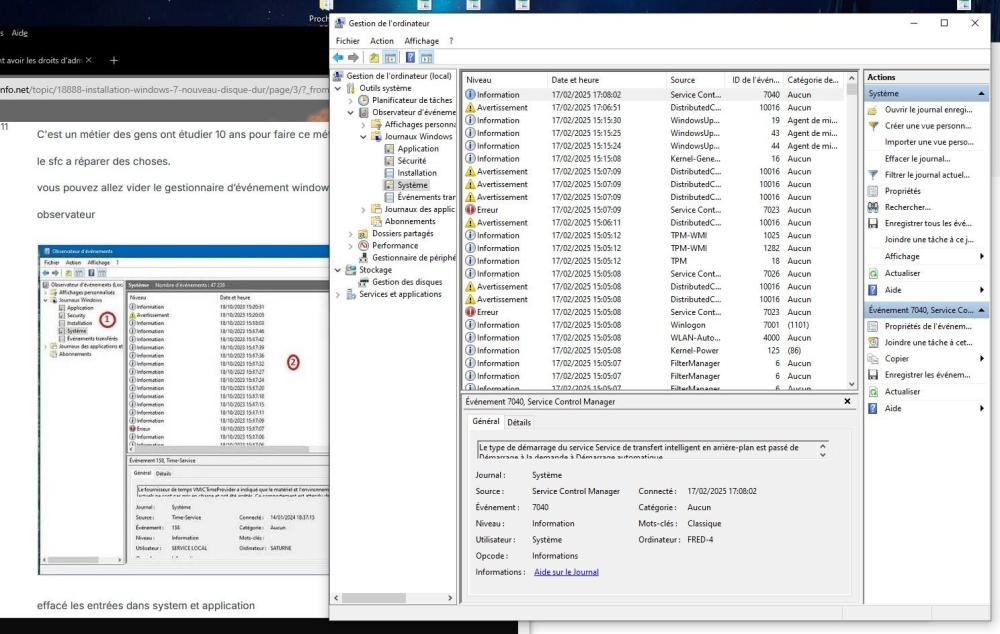
Task: Open the Affichage menu in menu bar
Action: [x=421, y=41]
